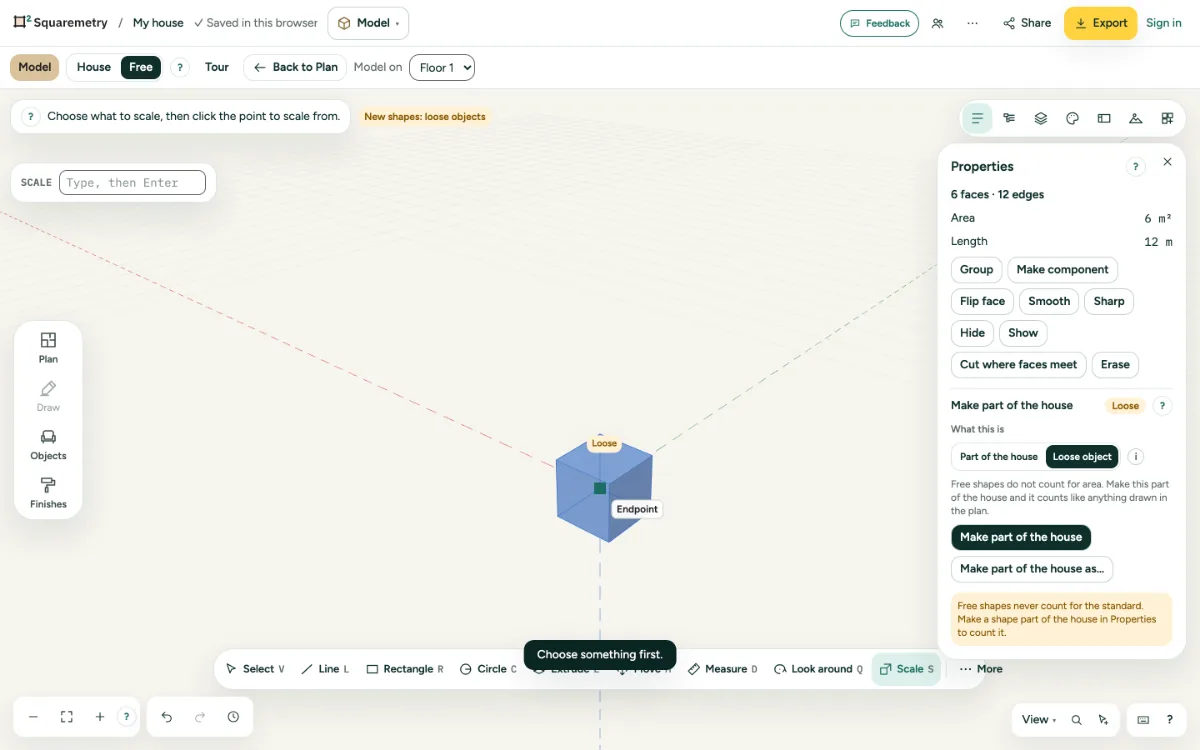
Task: Set What this is to Part of the house
Action: (x=999, y=457)
